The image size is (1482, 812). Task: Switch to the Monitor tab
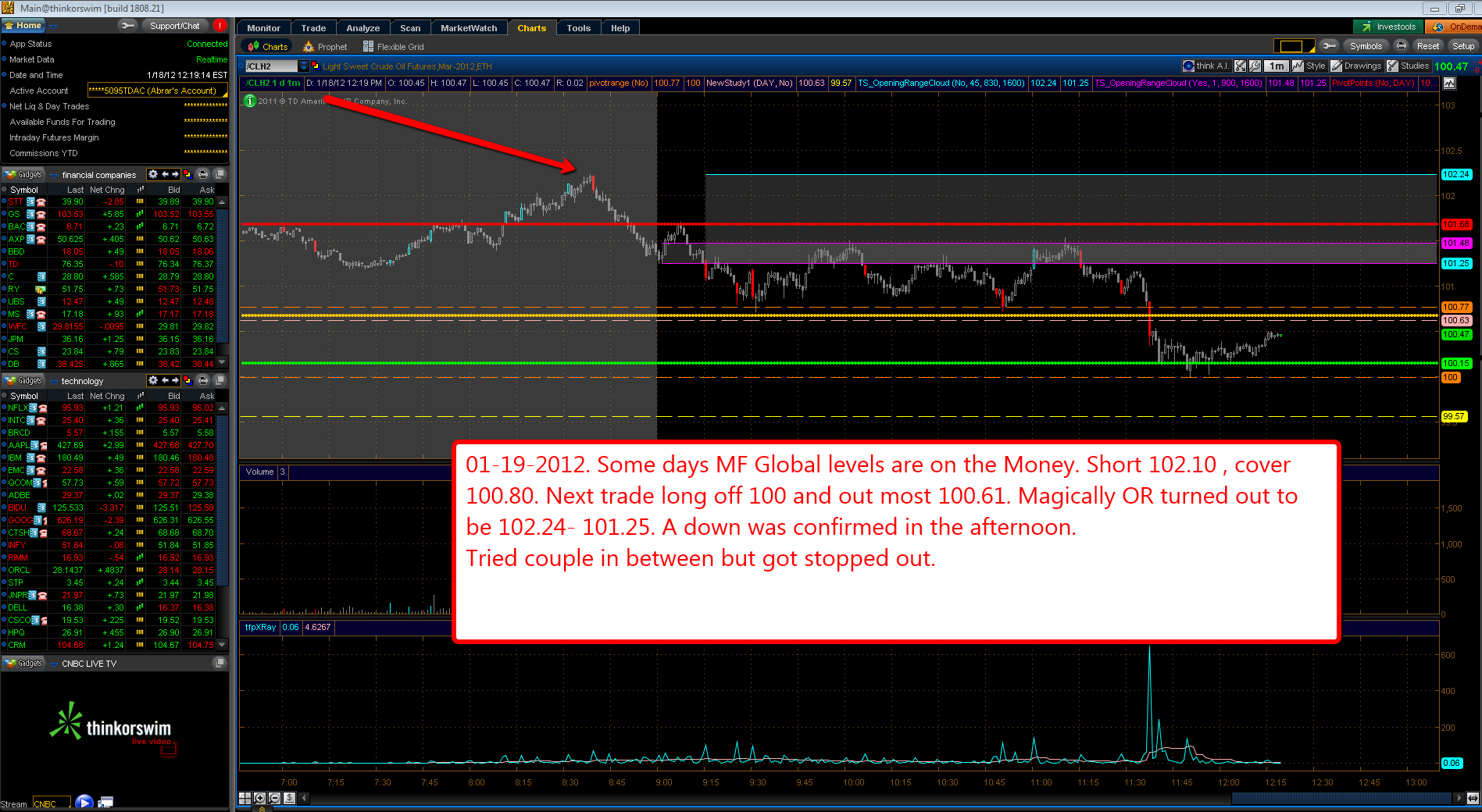click(263, 28)
